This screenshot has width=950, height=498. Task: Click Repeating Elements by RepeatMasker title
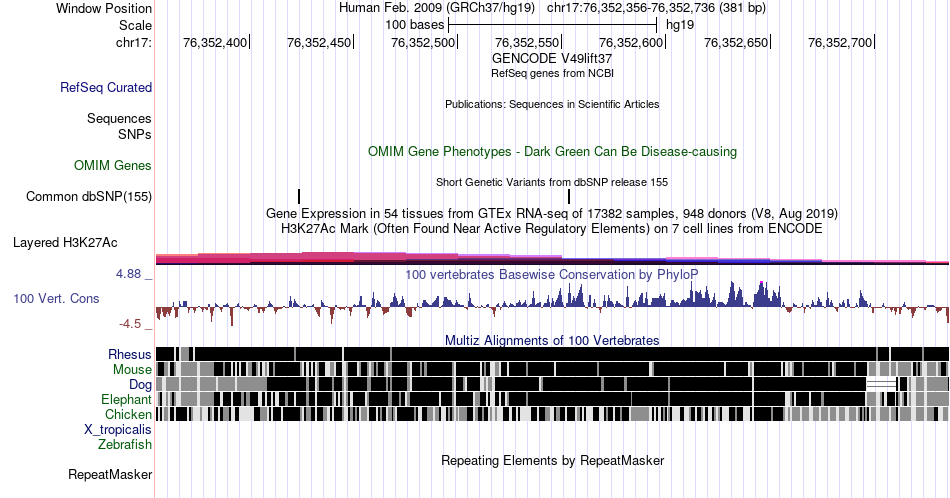tap(552, 460)
